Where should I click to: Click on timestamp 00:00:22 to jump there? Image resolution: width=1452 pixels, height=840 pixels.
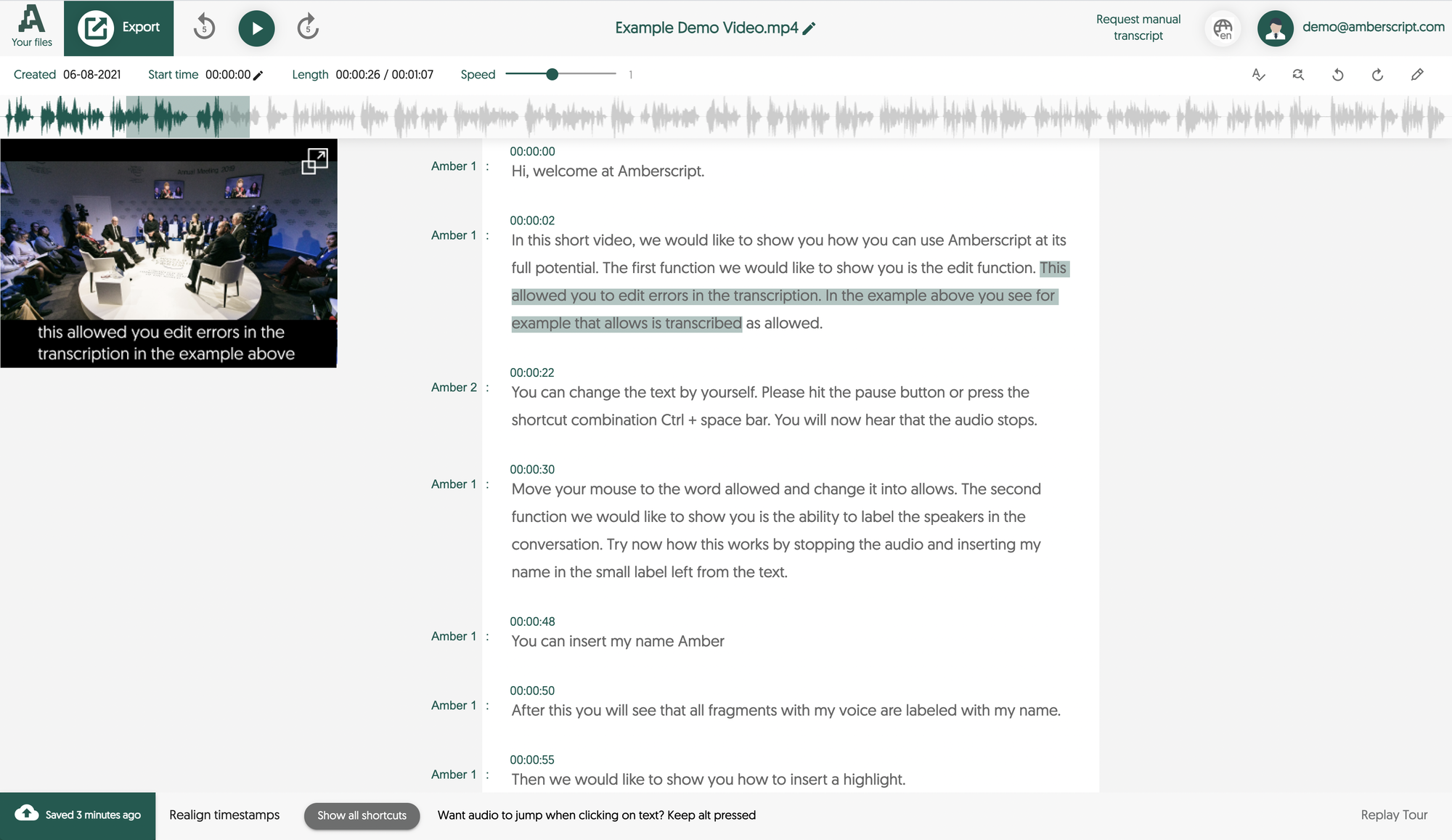click(532, 372)
